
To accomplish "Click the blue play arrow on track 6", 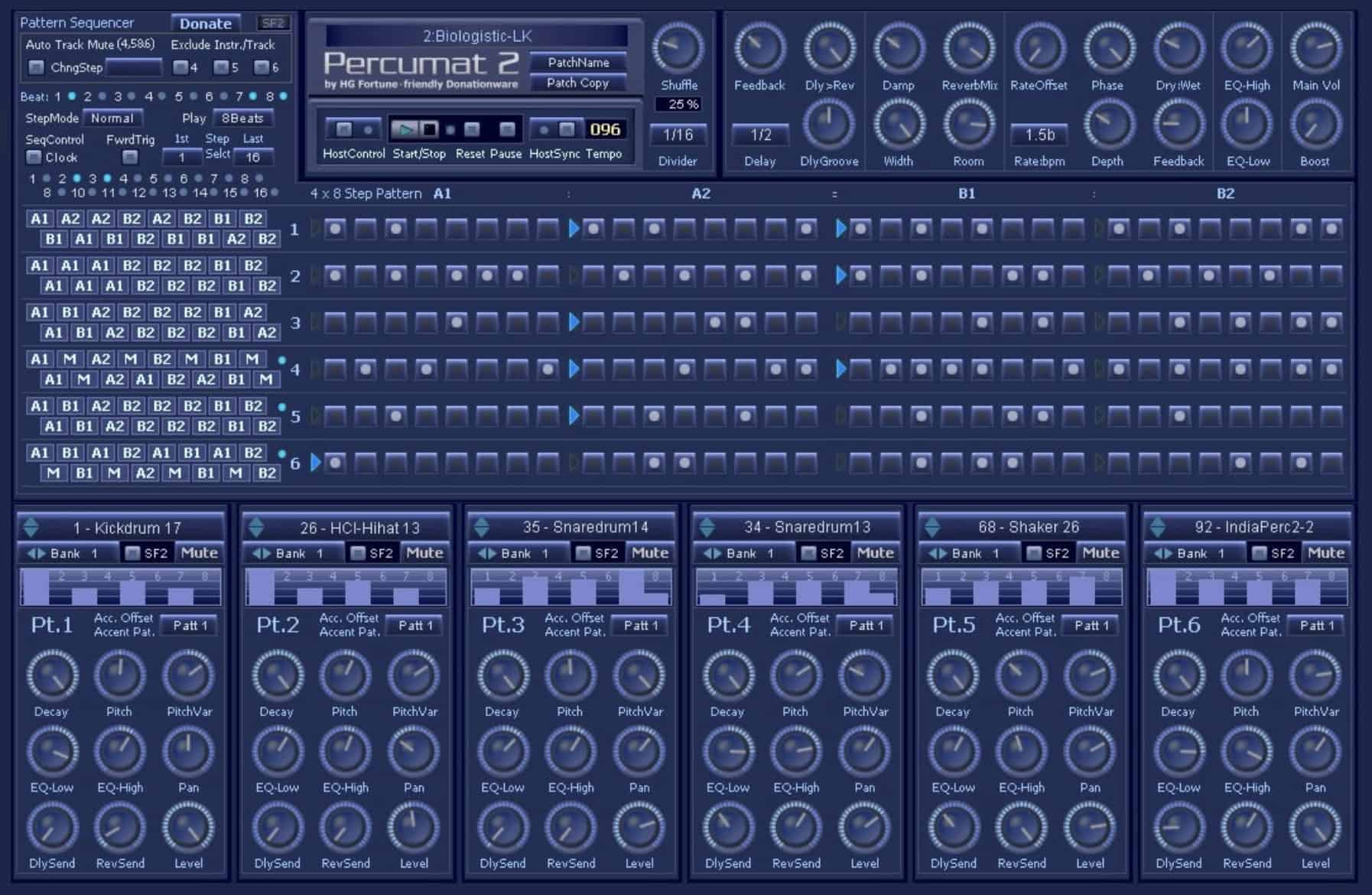I will point(314,462).
